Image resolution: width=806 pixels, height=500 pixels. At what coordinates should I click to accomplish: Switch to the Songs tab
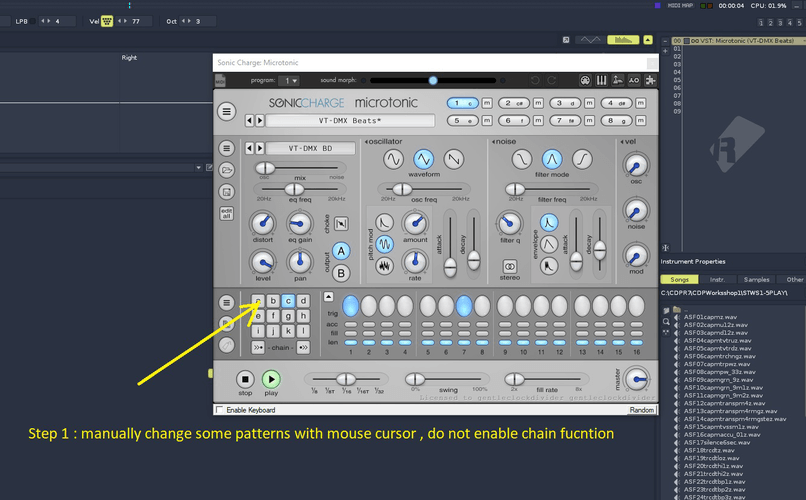pyautogui.click(x=679, y=279)
